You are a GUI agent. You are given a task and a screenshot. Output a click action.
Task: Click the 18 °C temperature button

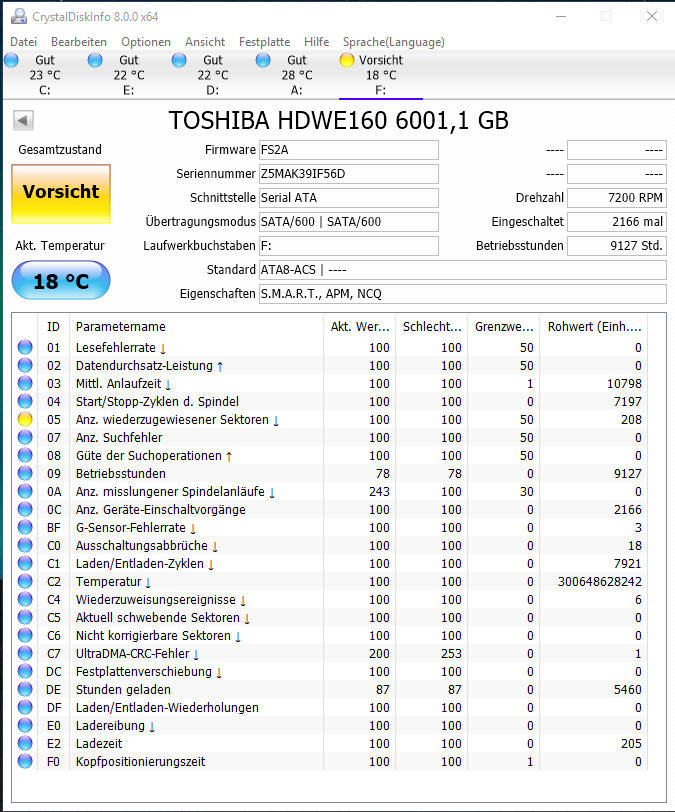61,280
